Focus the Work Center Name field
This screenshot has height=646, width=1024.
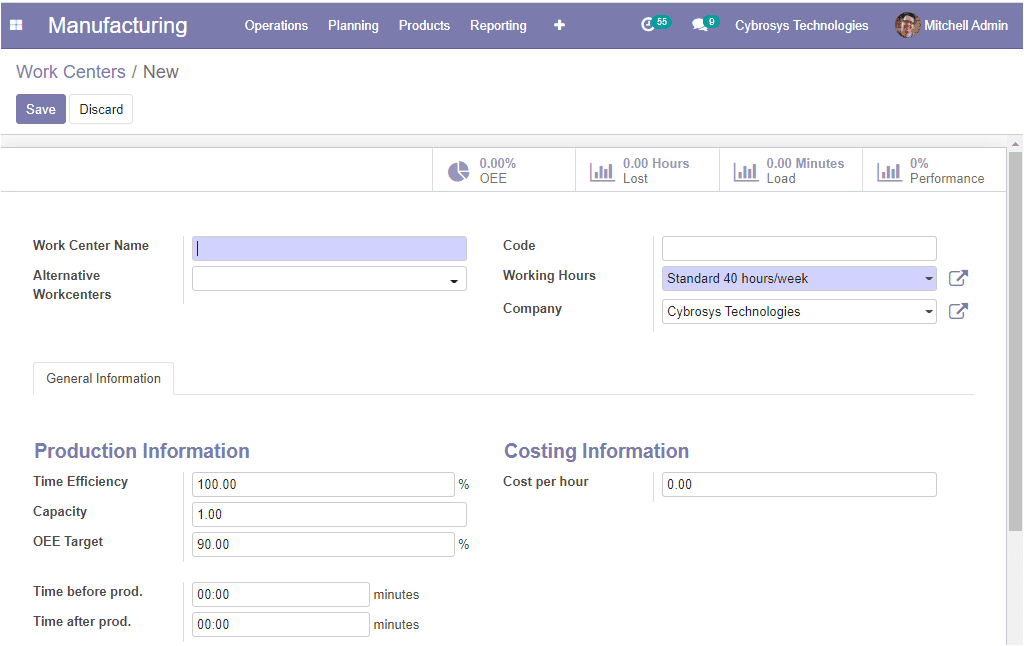tap(329, 248)
